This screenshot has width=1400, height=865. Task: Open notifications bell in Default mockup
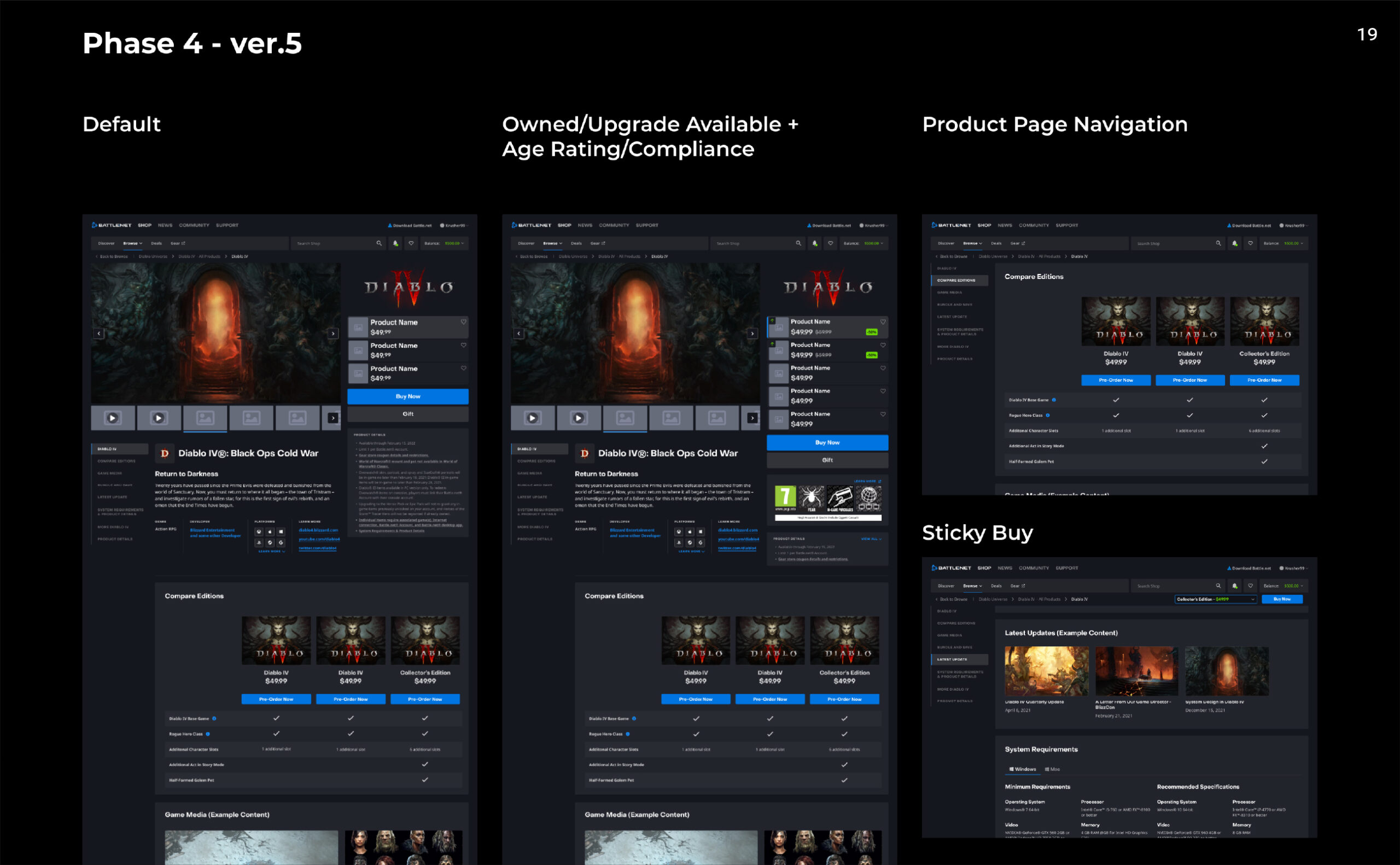pyautogui.click(x=395, y=243)
